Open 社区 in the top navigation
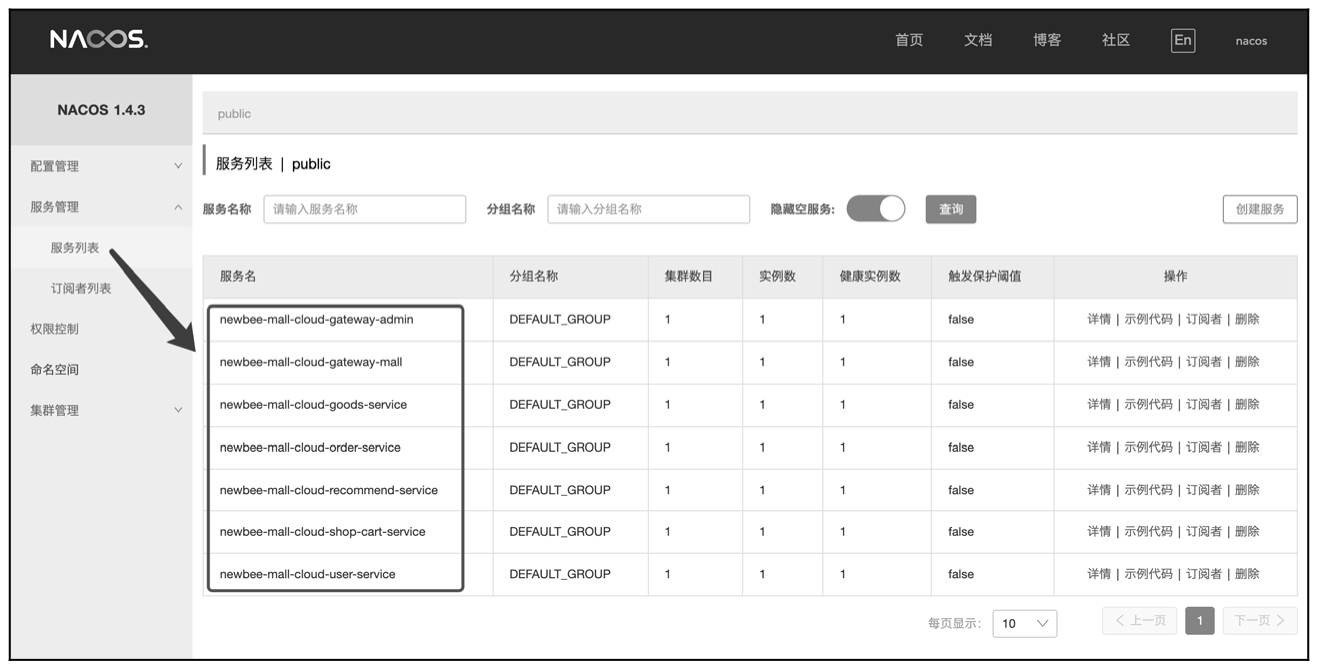The width and height of the screenshot is (1318, 669). [1116, 40]
